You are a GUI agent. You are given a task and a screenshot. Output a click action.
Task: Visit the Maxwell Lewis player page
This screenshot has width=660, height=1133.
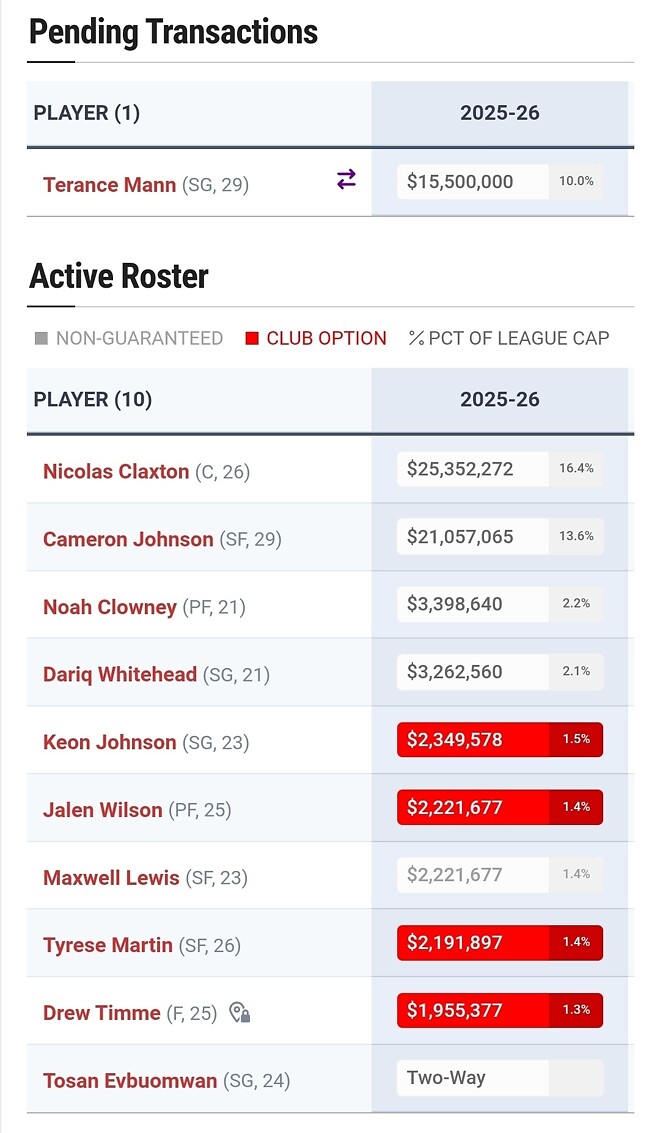coord(111,878)
